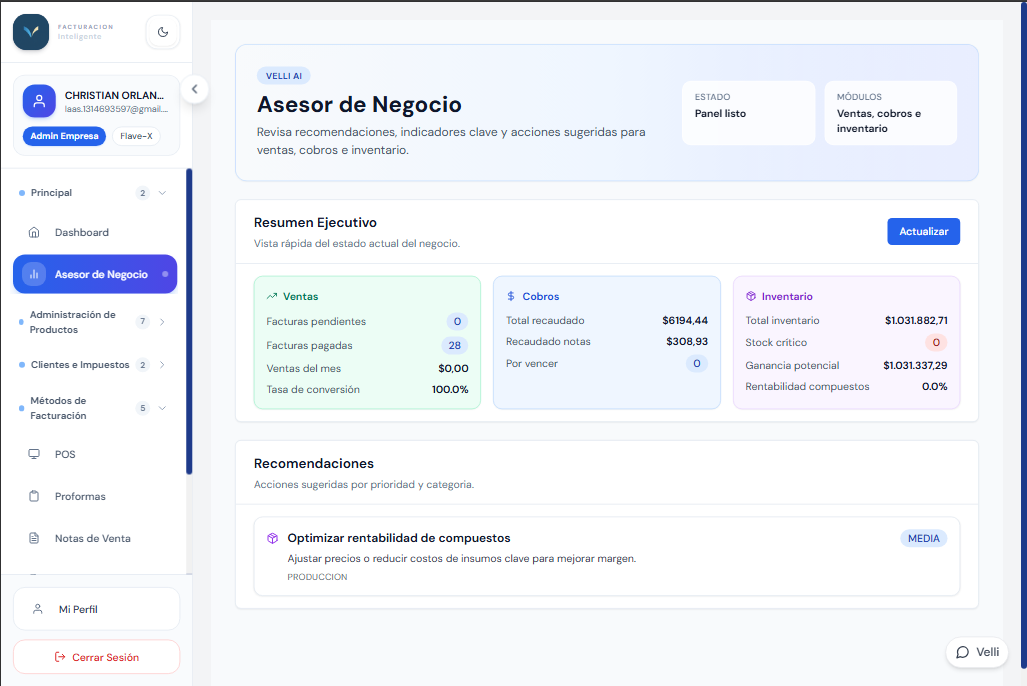Viewport: 1027px width, 686px height.
Task: Click the Dashboard home icon
Action: pos(34,233)
